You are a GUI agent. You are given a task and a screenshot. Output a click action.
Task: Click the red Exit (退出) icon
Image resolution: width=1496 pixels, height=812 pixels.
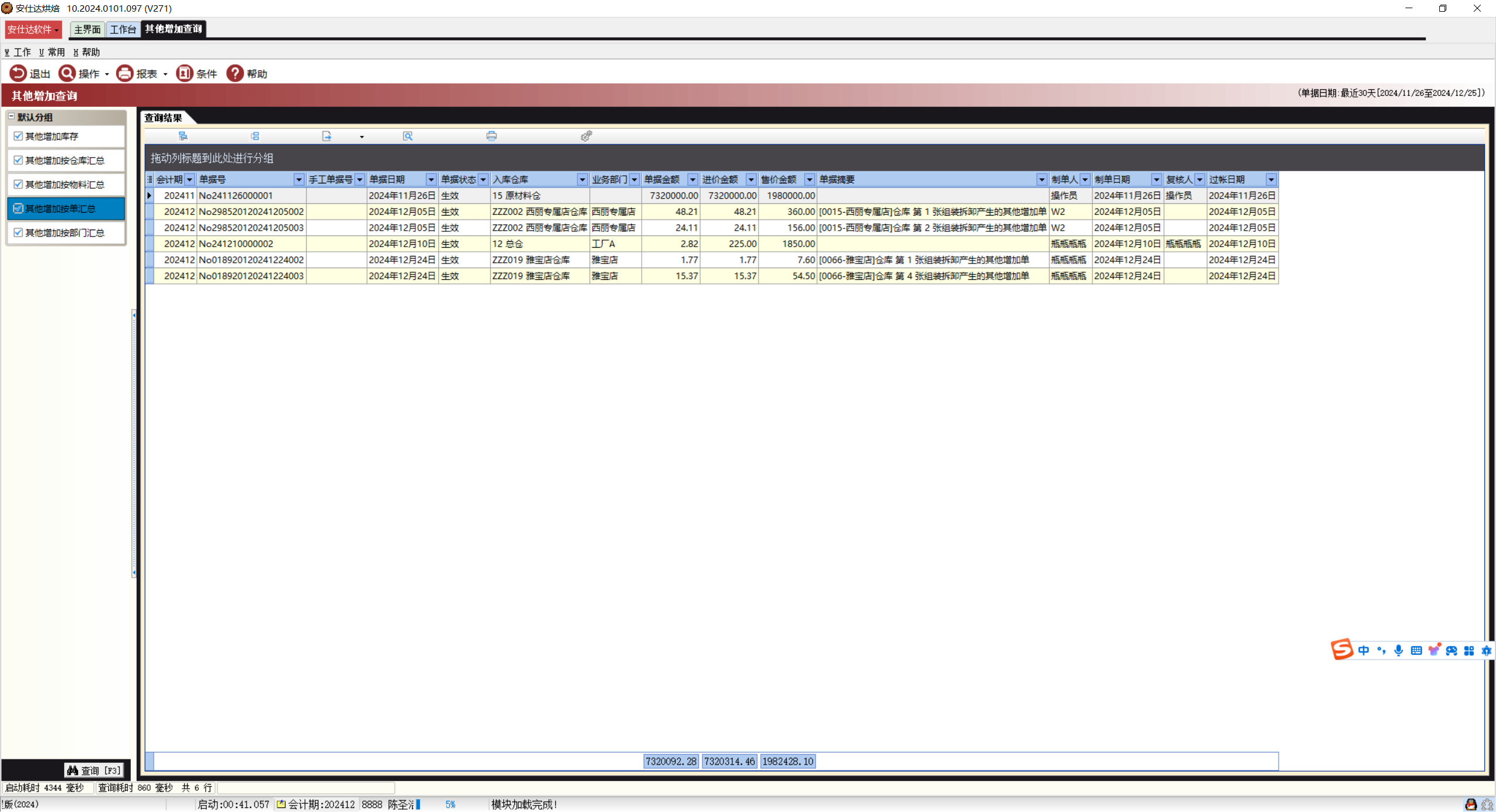pyautogui.click(x=18, y=73)
